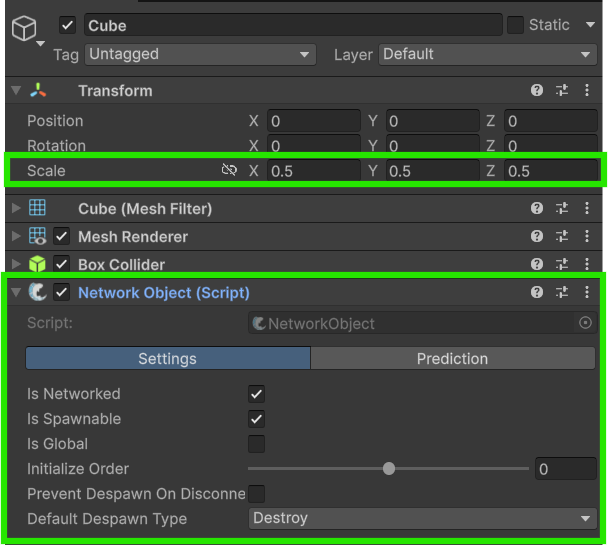Open Network Object three-dot menu
The image size is (608, 545).
[x=587, y=292]
